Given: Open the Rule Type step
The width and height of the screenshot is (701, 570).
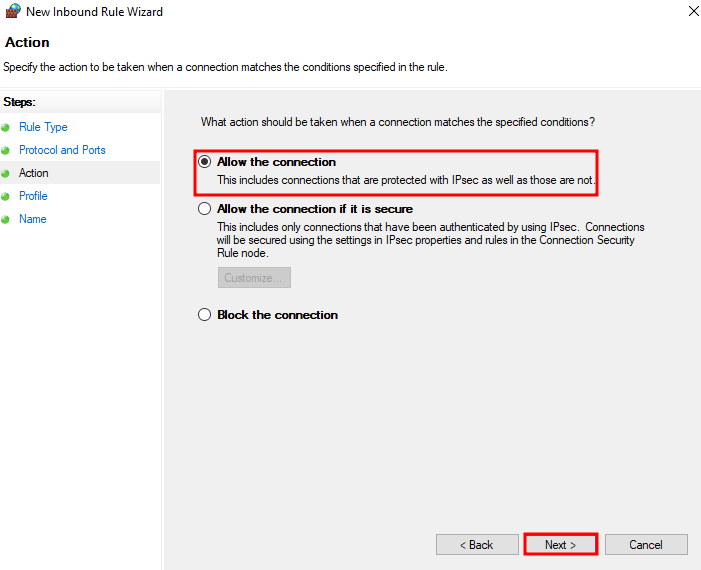Looking at the screenshot, I should tap(43, 127).
